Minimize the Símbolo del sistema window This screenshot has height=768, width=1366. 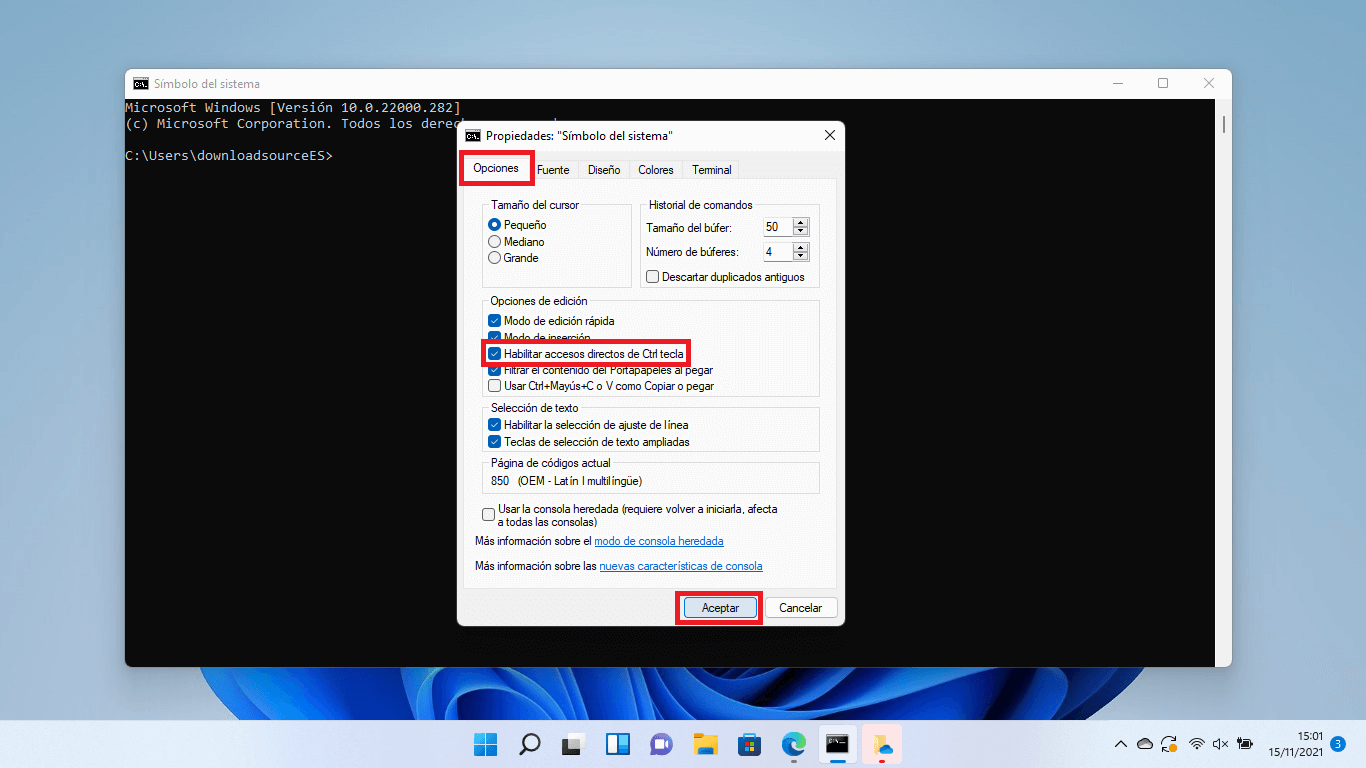tap(1116, 84)
